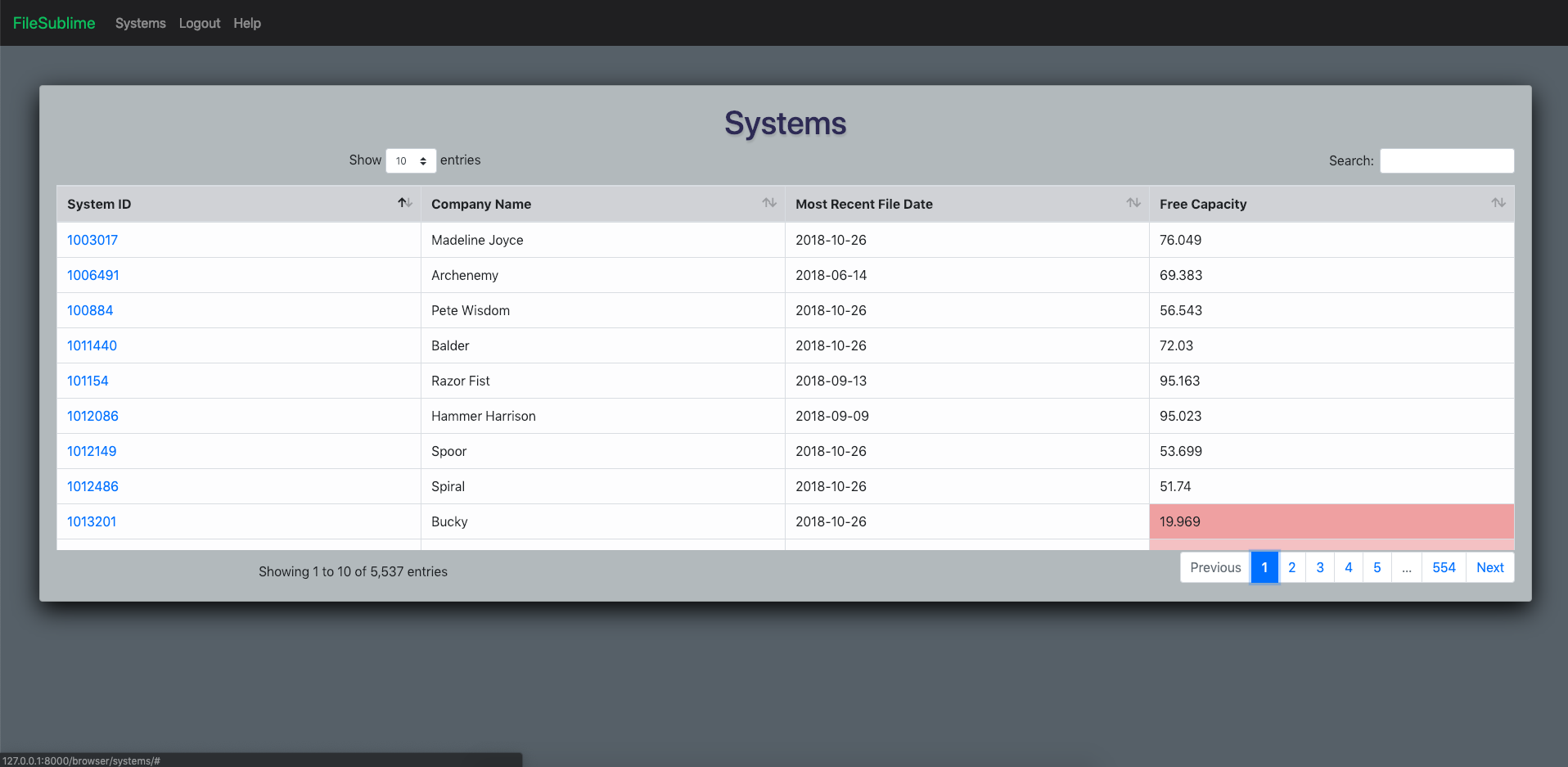The image size is (1568, 767).
Task: Open system 1012486 link
Action: (92, 486)
